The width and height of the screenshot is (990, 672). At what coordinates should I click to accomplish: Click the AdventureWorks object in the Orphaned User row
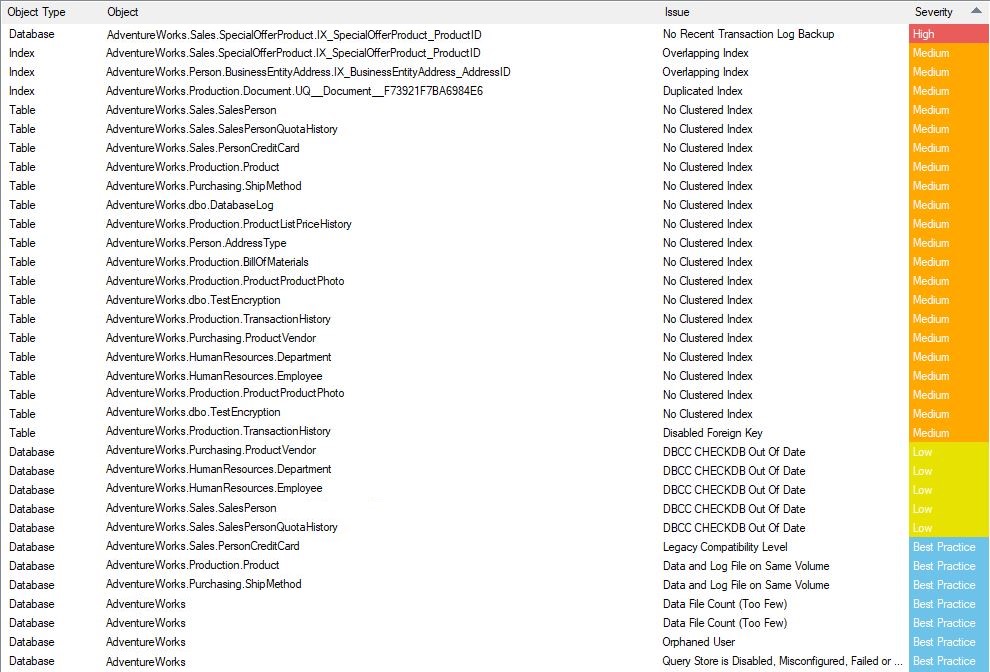pyautogui.click(x=146, y=642)
